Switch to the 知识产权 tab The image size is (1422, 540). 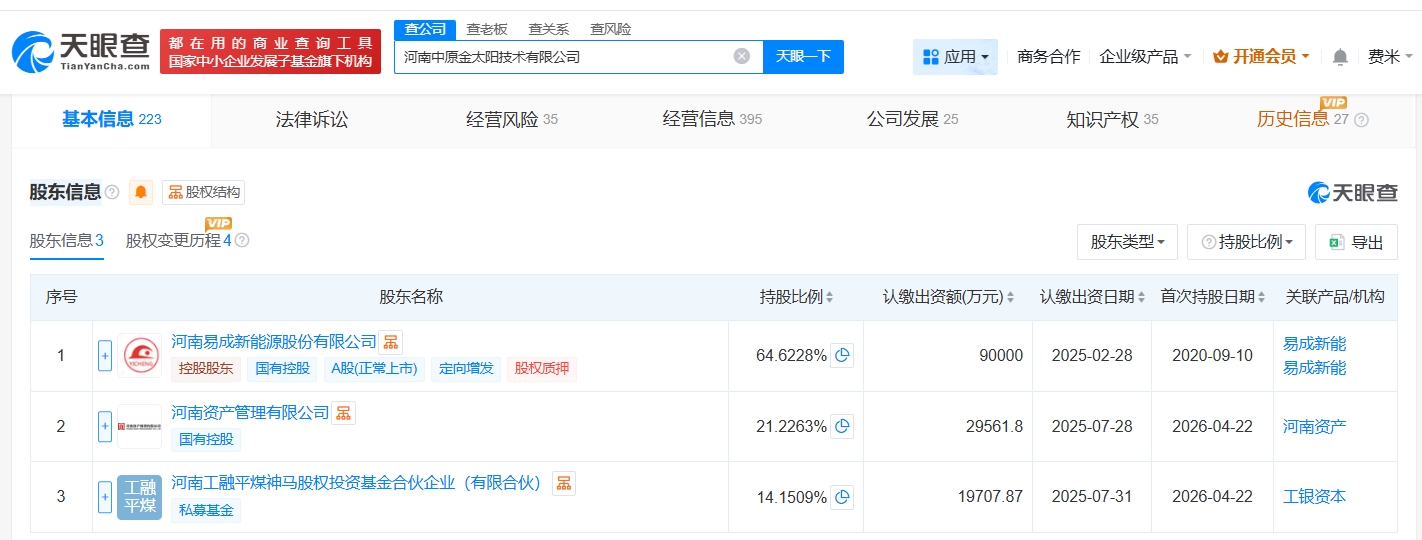pyautogui.click(x=1102, y=120)
